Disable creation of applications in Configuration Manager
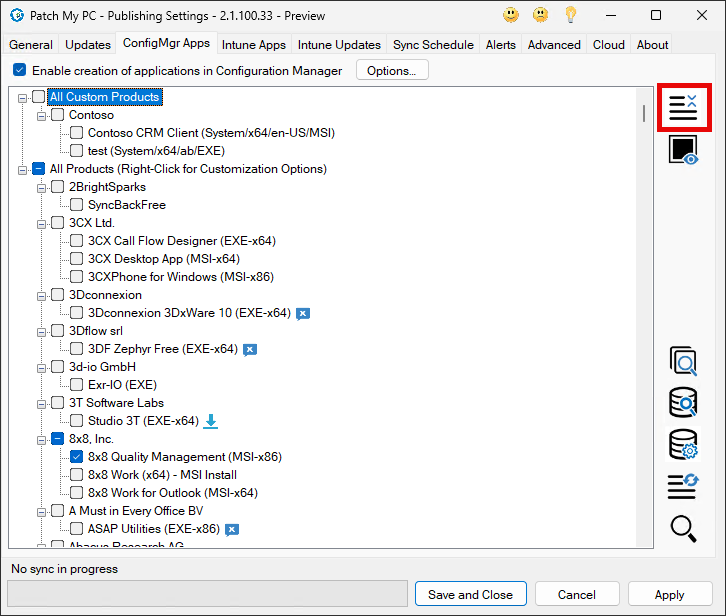The height and width of the screenshot is (616, 726). [20, 71]
